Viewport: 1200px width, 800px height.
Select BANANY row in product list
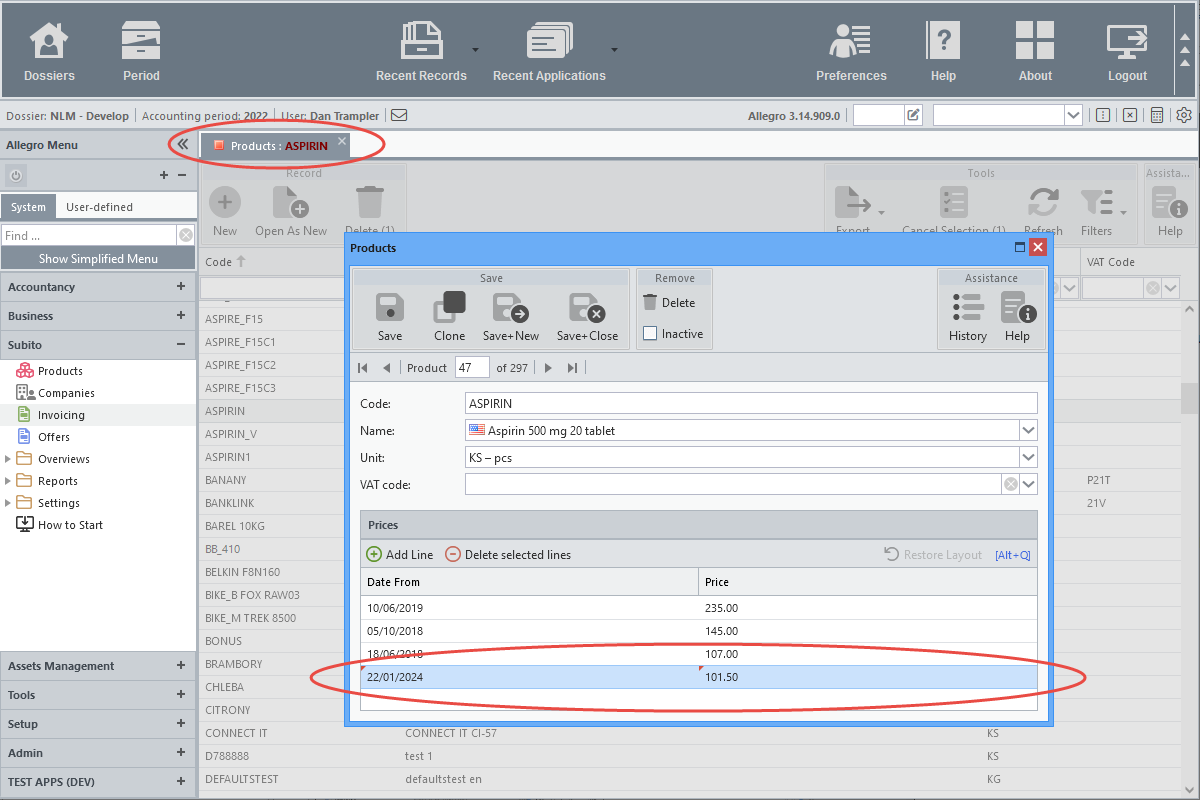[x=272, y=480]
